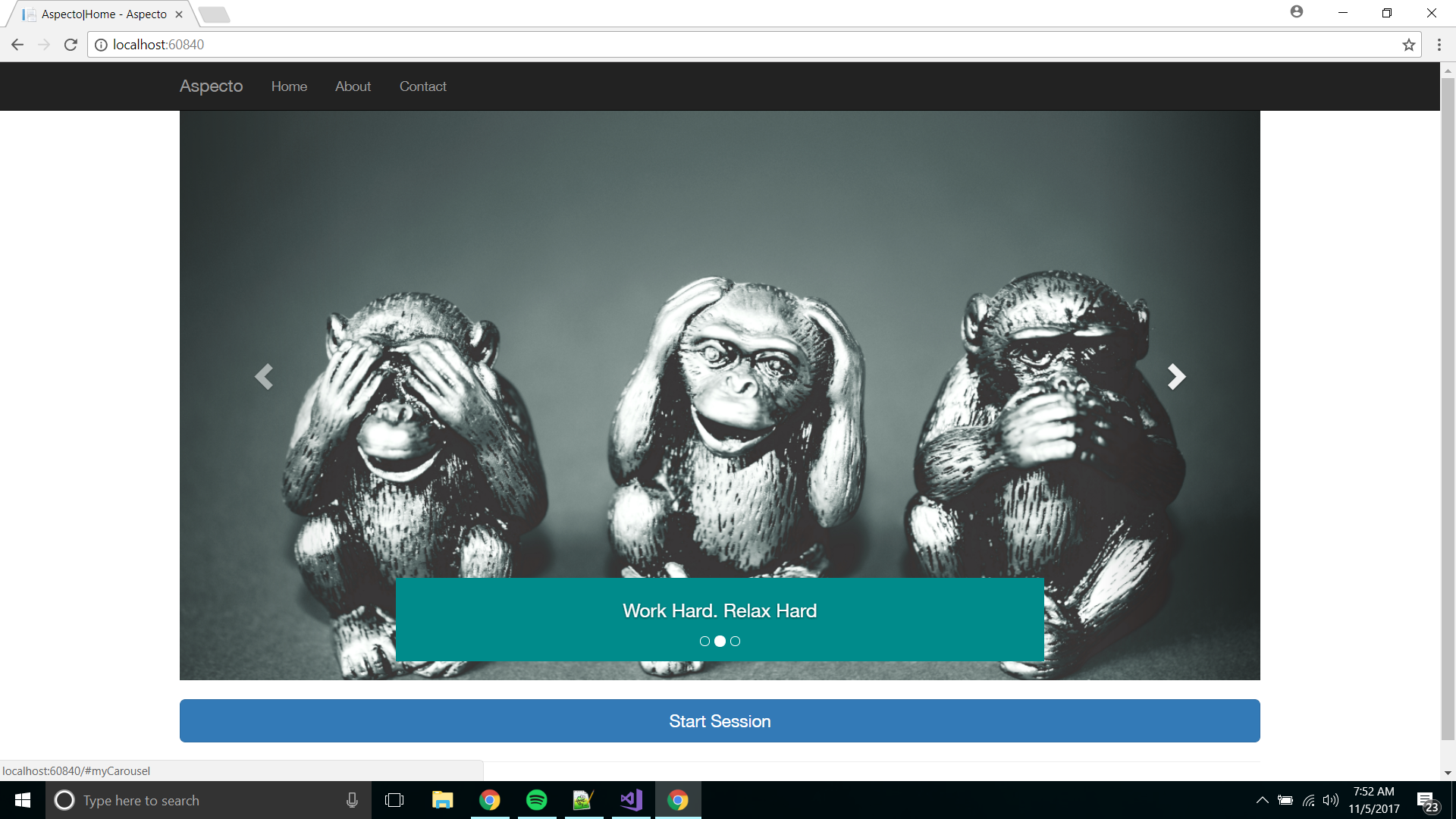Open Spotify from the taskbar

tap(536, 800)
